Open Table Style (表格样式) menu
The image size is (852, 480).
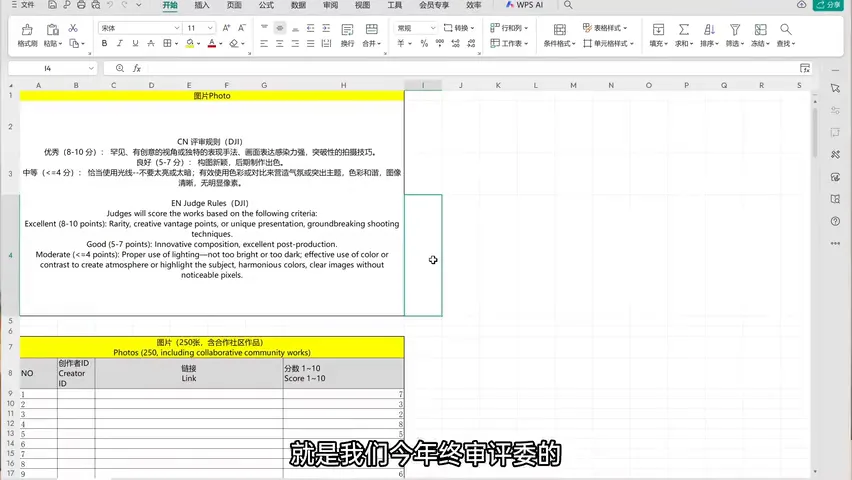click(x=605, y=28)
